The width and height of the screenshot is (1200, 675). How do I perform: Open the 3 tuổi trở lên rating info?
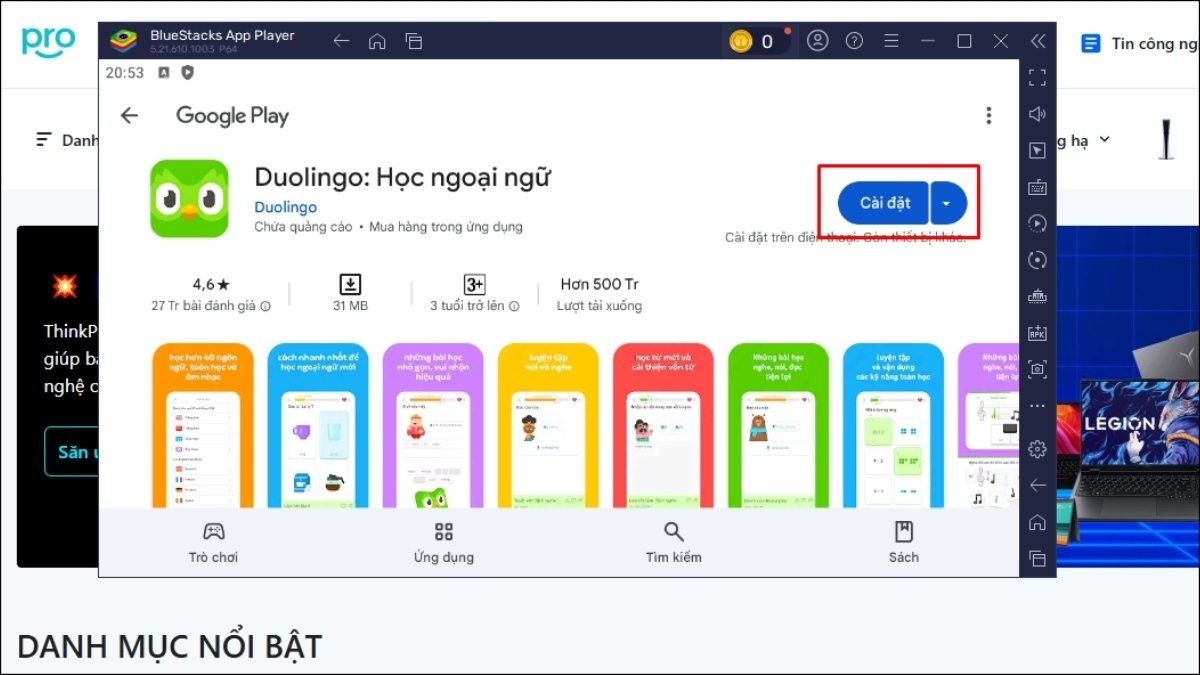point(513,306)
